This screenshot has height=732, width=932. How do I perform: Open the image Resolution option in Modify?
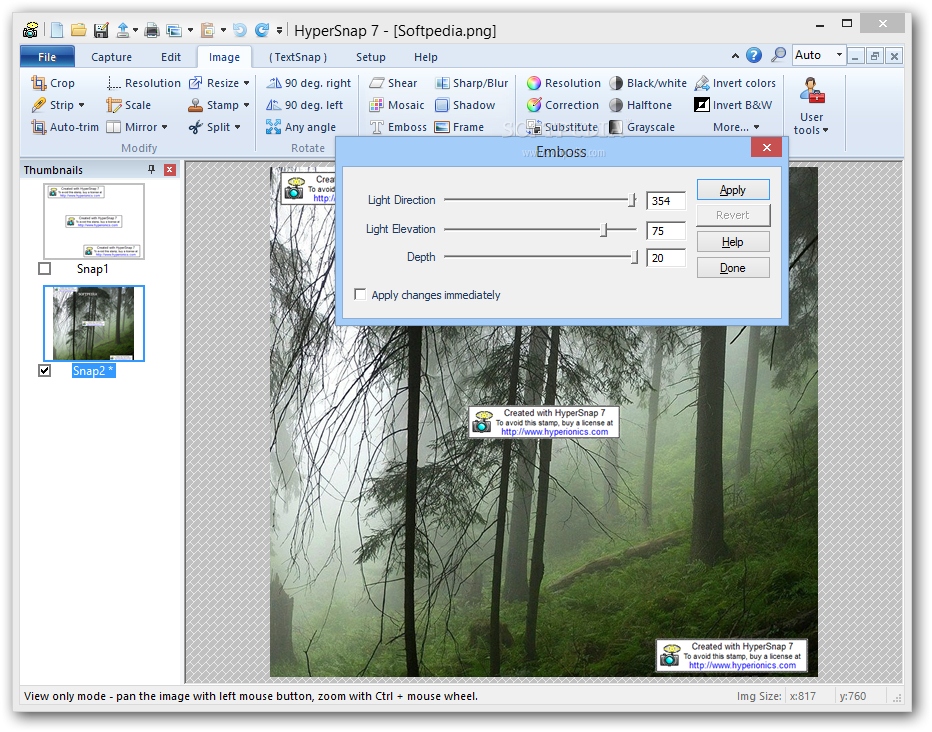(143, 83)
